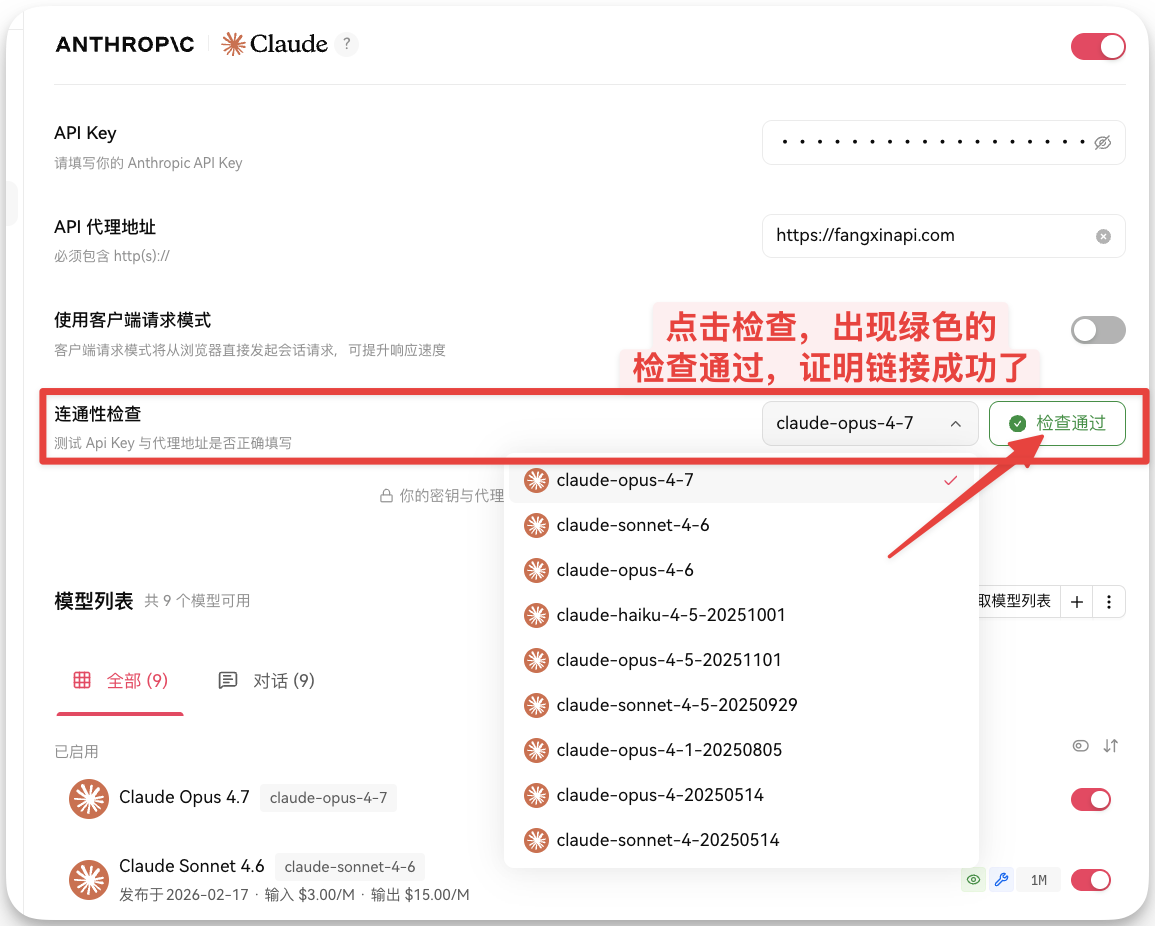Viewport: 1155px width, 926px height.
Task: Click the help question mark beside Claude
Action: (x=346, y=44)
